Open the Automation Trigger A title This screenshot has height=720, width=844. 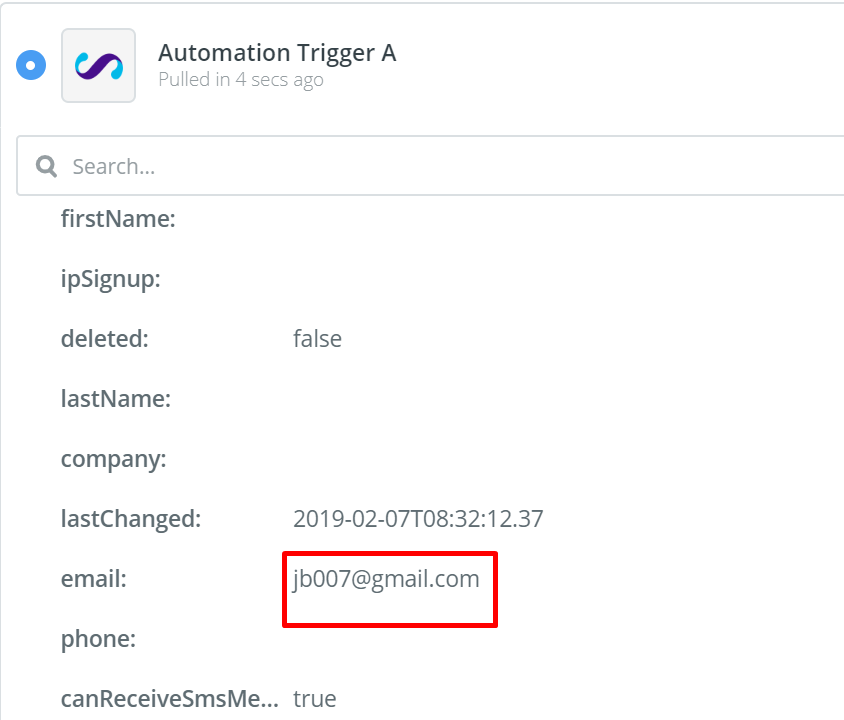point(277,53)
